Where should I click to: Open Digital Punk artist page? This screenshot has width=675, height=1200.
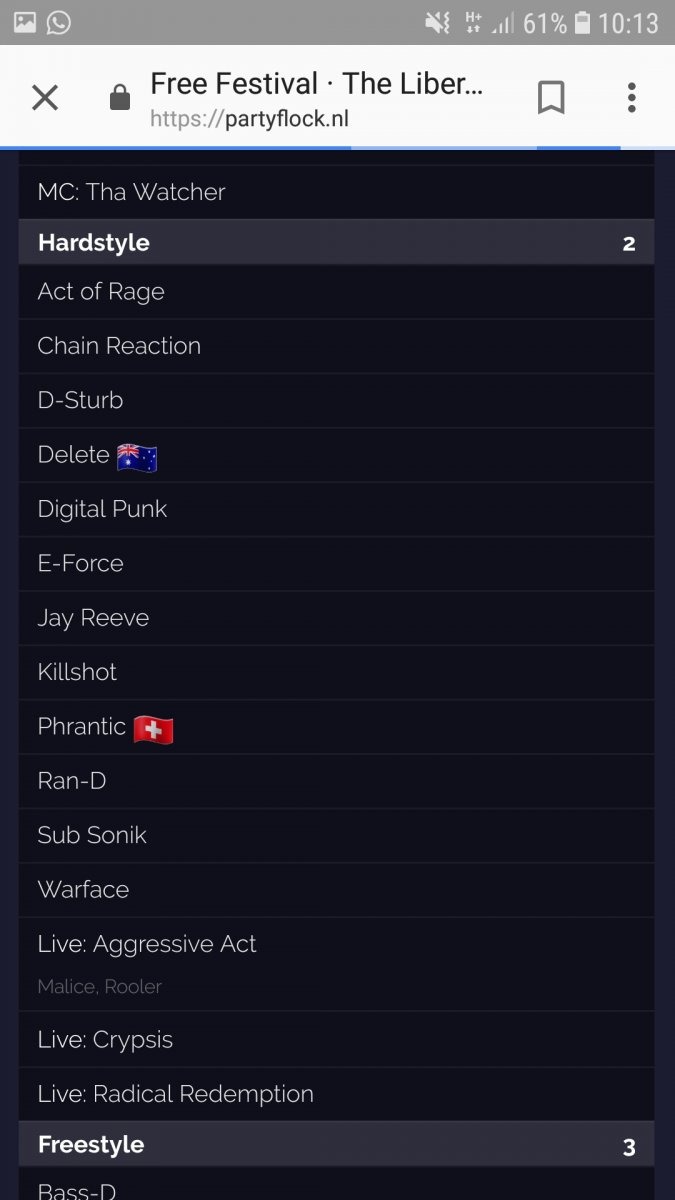102,509
